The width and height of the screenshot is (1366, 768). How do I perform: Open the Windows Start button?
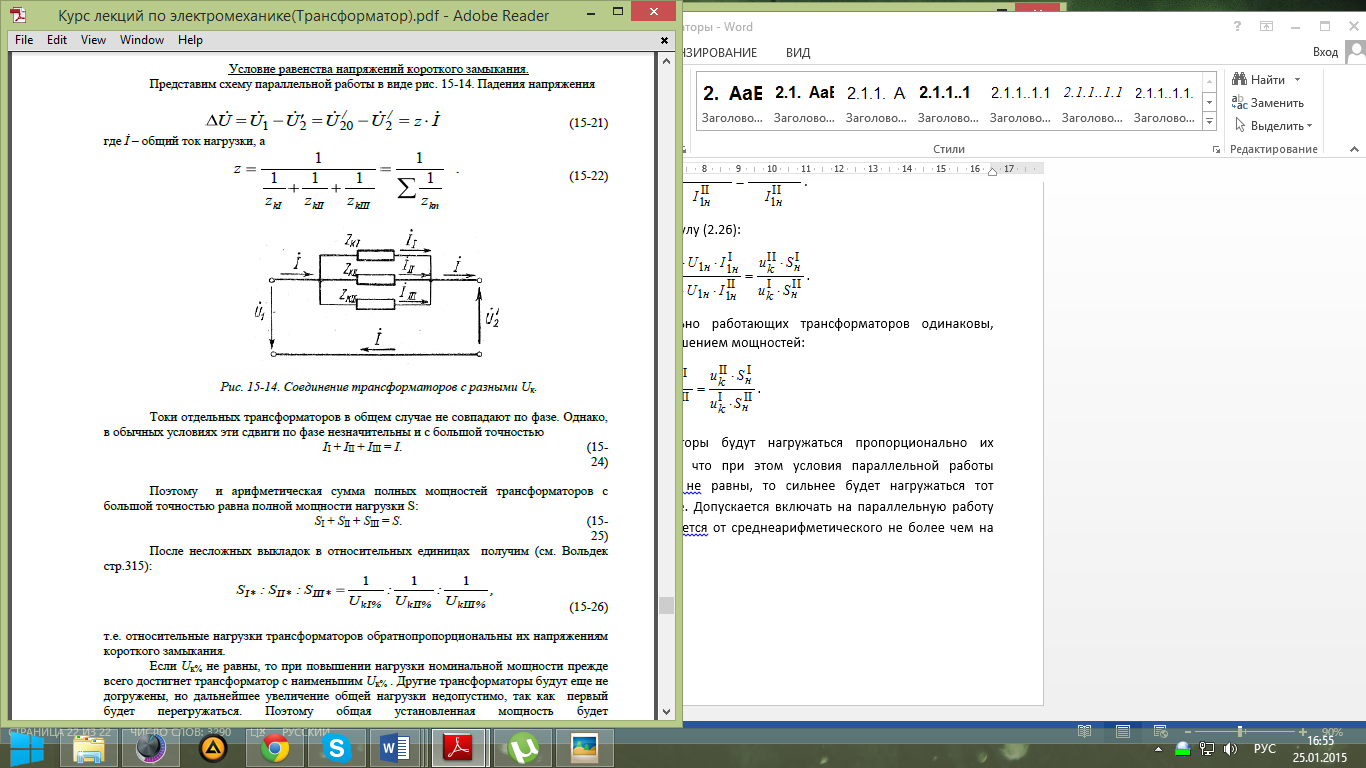coord(27,748)
